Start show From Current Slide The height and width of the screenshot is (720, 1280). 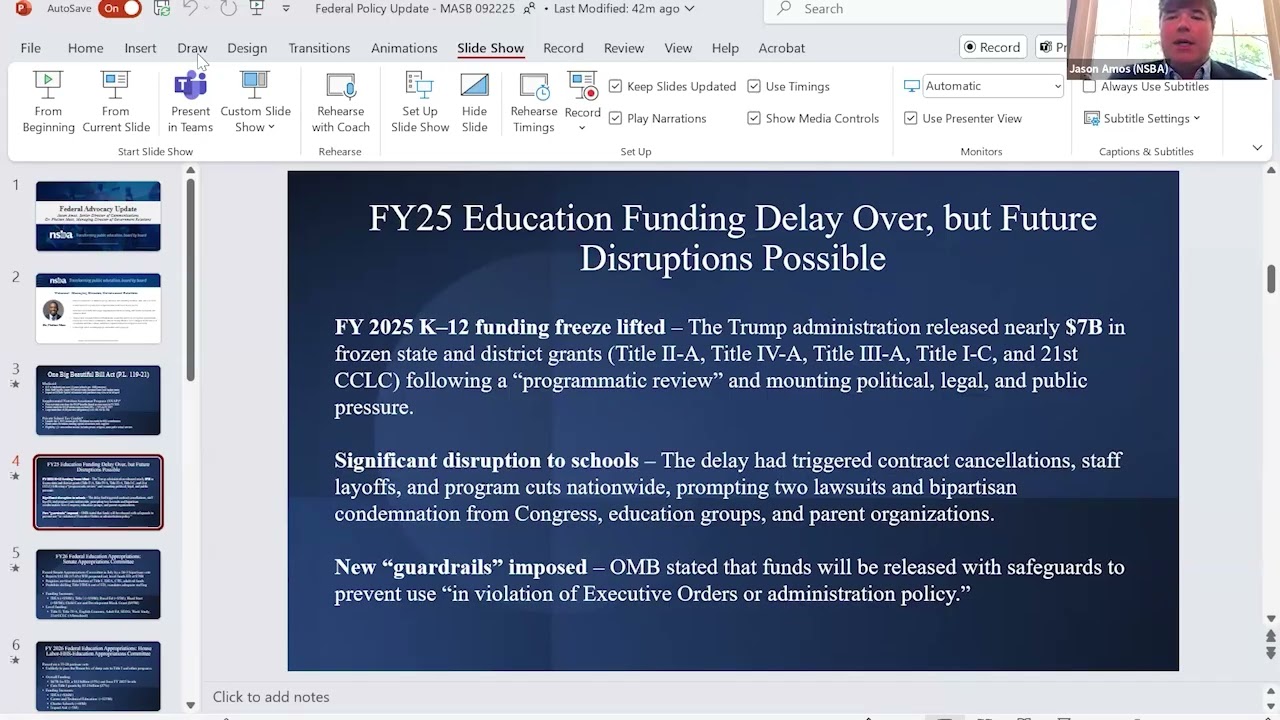tap(116, 102)
